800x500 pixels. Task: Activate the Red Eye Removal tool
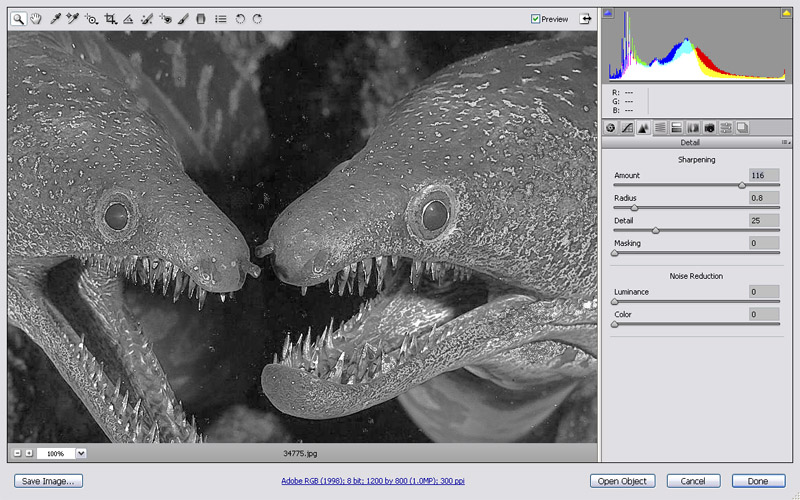pos(165,18)
